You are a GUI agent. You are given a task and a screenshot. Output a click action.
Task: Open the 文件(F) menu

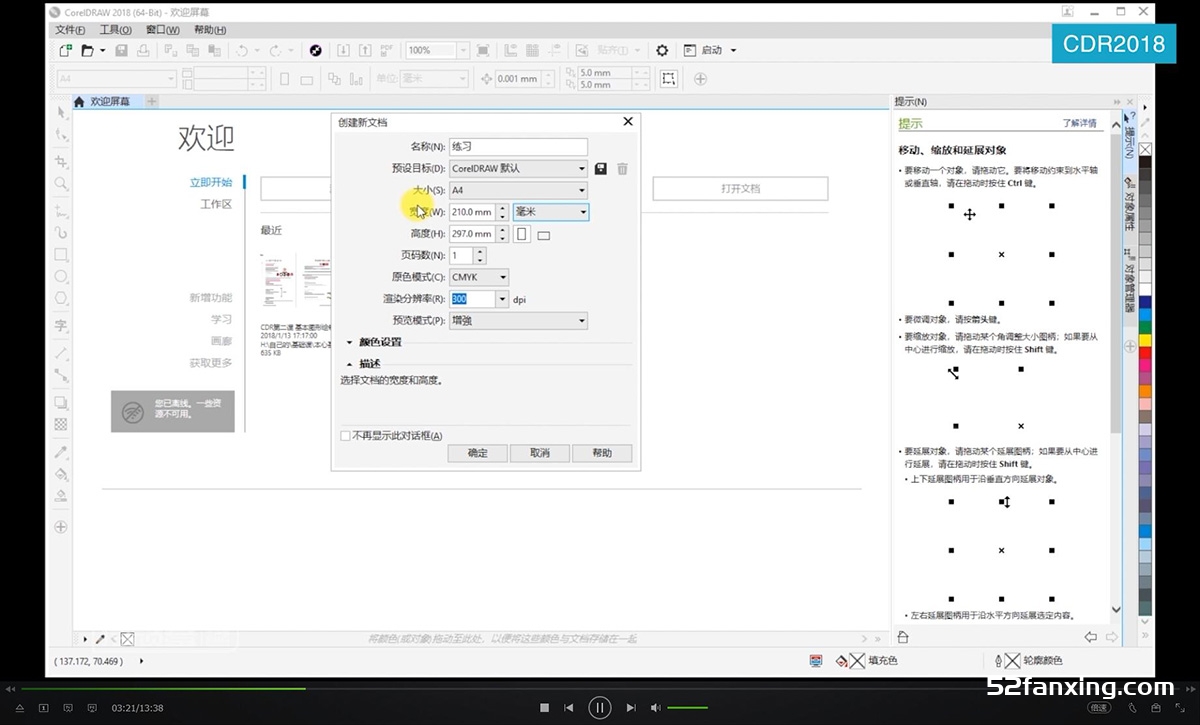[70, 30]
